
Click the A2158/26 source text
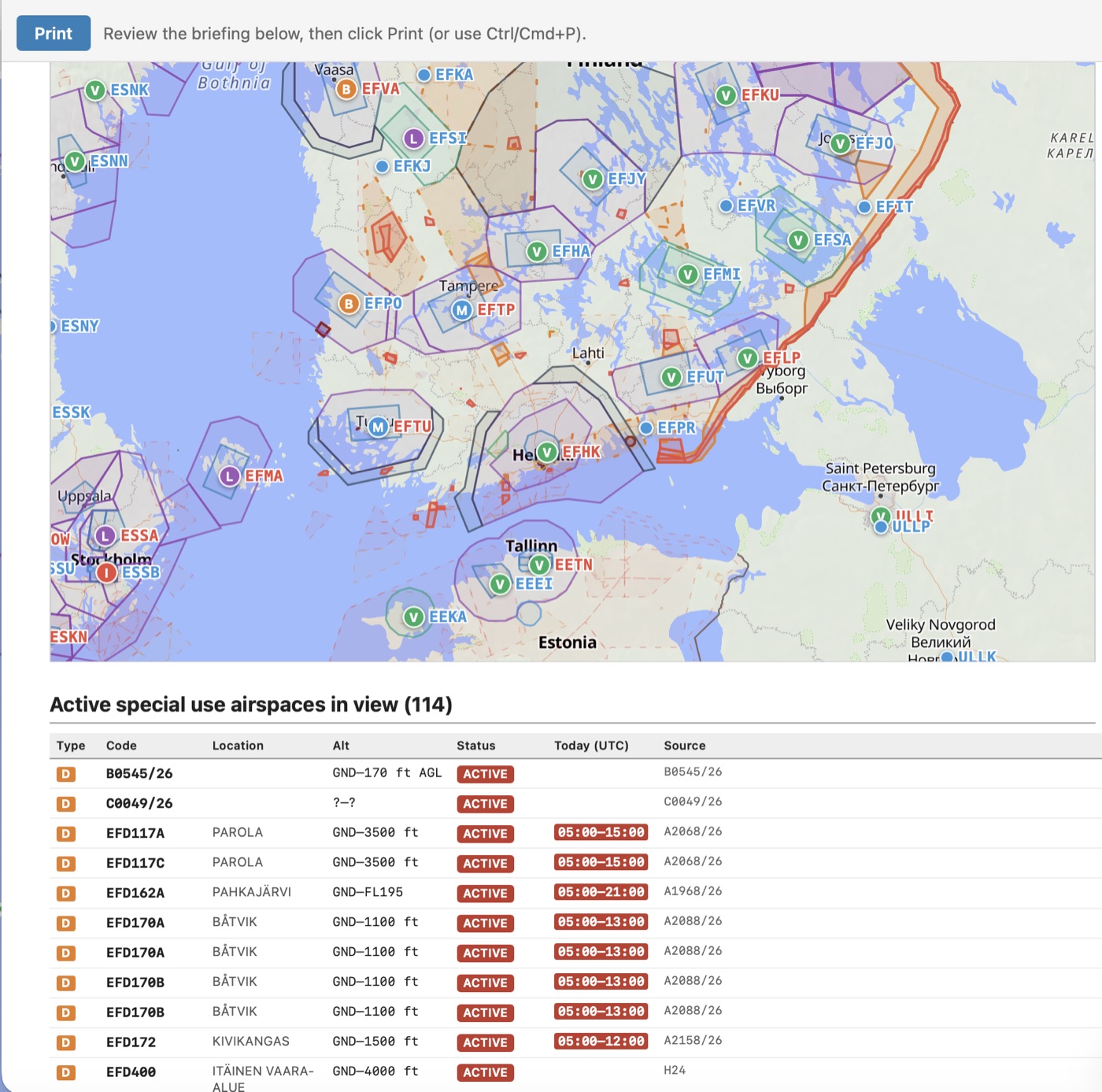[x=693, y=1040]
